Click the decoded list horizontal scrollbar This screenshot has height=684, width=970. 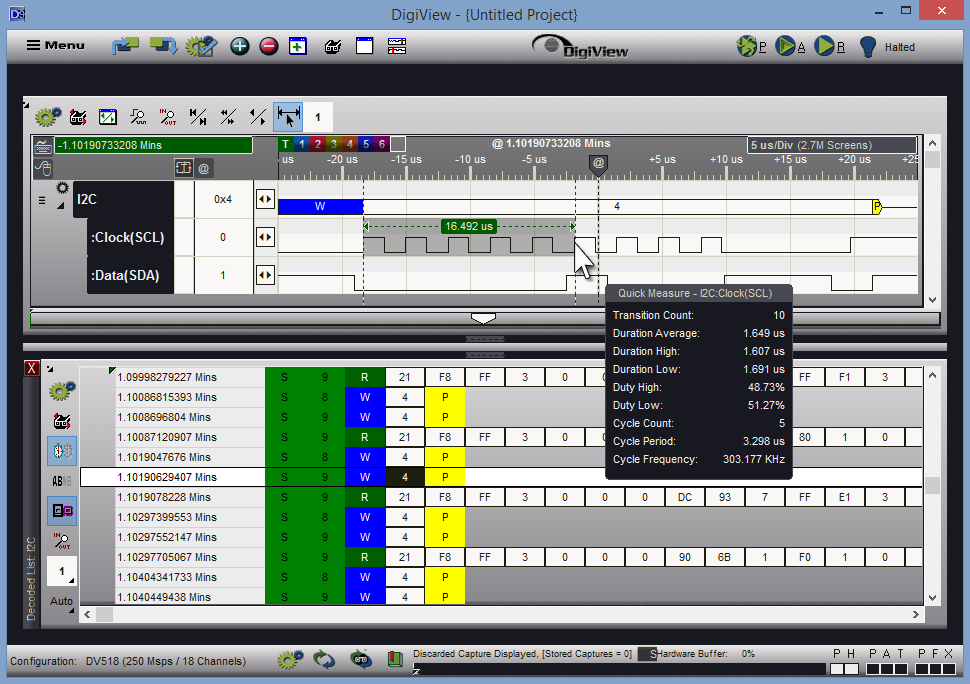coord(500,614)
